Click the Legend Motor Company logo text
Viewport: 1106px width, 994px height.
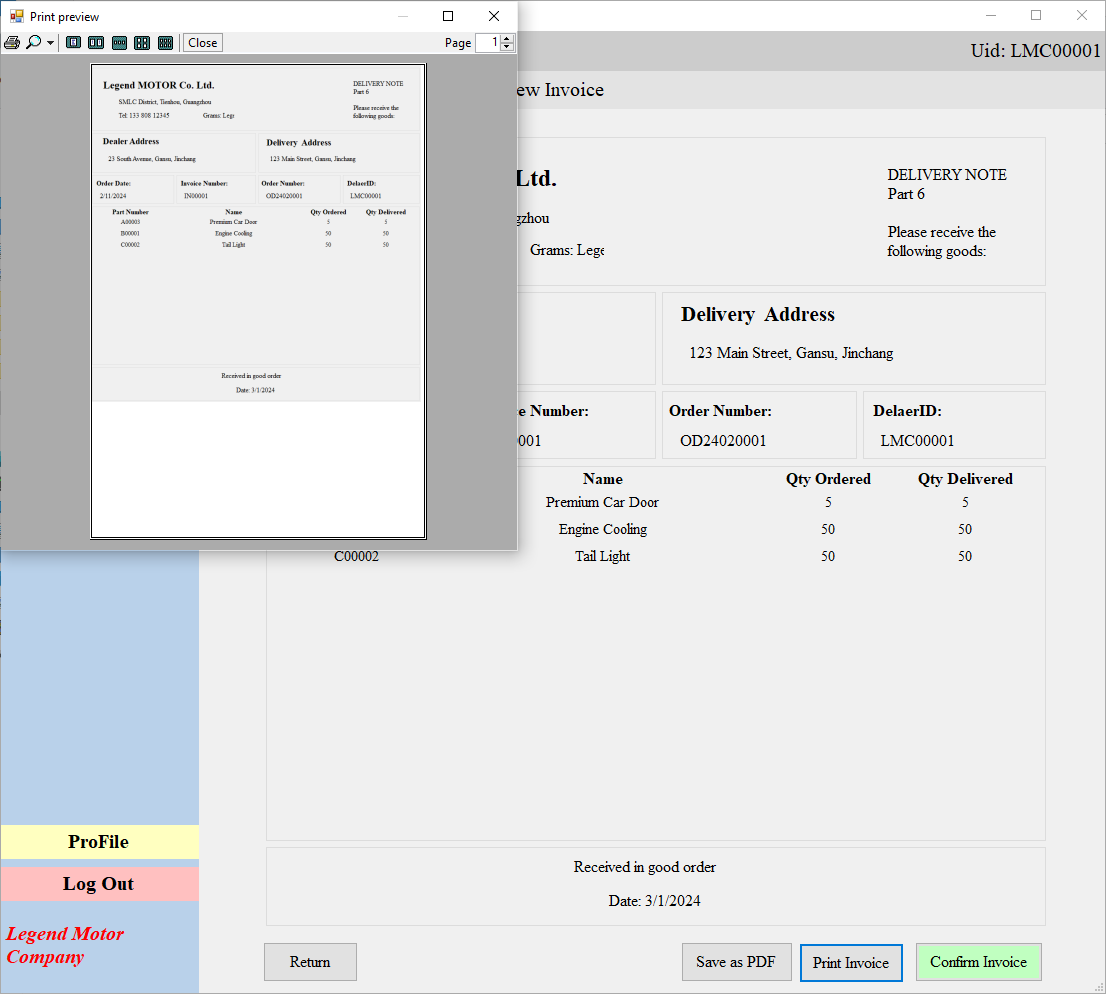tap(65, 945)
